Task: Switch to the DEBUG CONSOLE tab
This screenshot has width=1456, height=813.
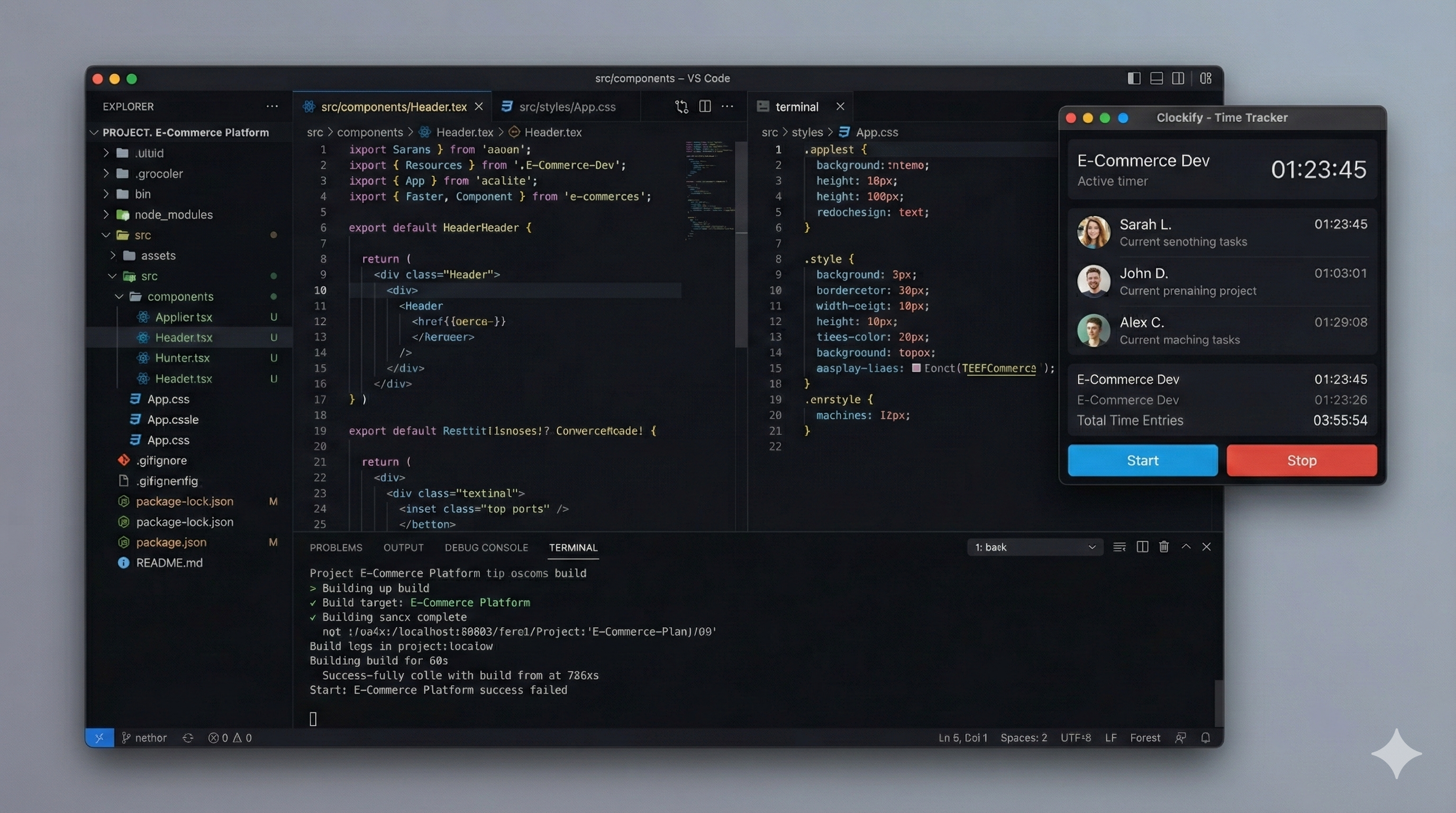Action: pos(486,547)
